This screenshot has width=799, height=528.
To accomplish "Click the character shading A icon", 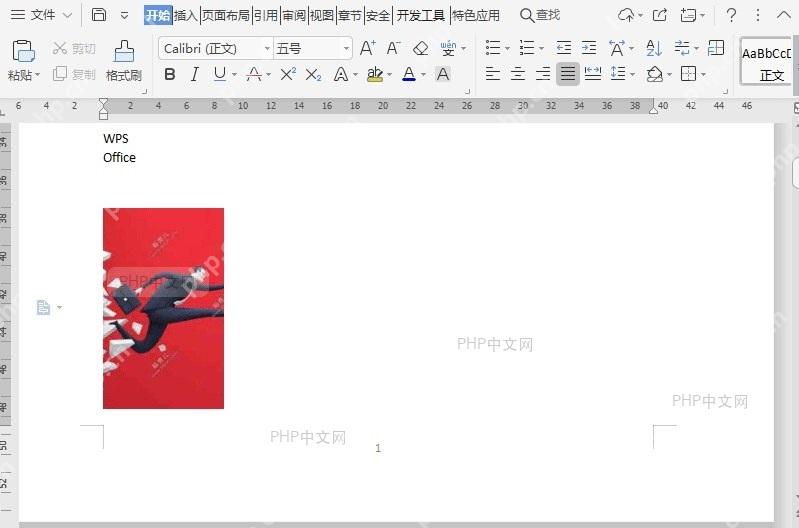I will click(x=443, y=74).
